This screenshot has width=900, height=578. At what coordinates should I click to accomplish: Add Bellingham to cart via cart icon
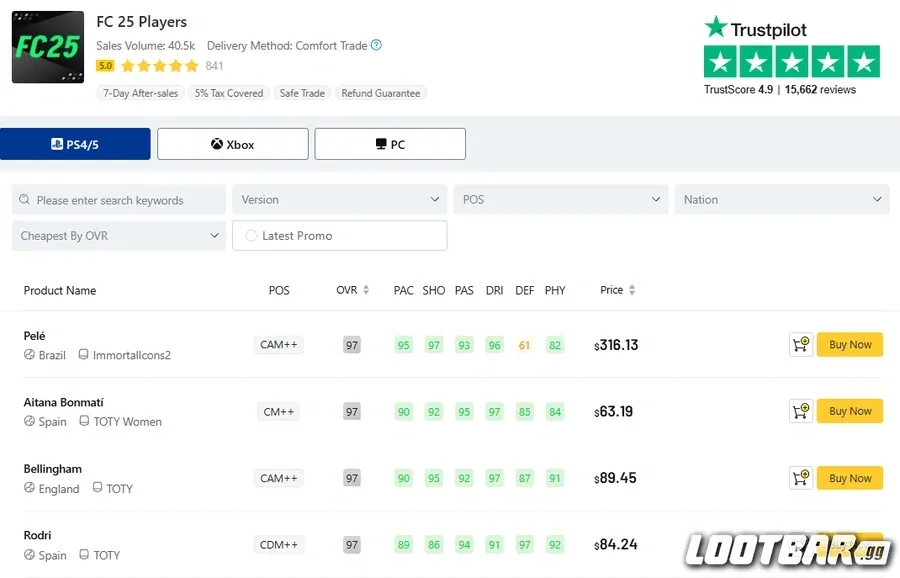click(x=801, y=478)
